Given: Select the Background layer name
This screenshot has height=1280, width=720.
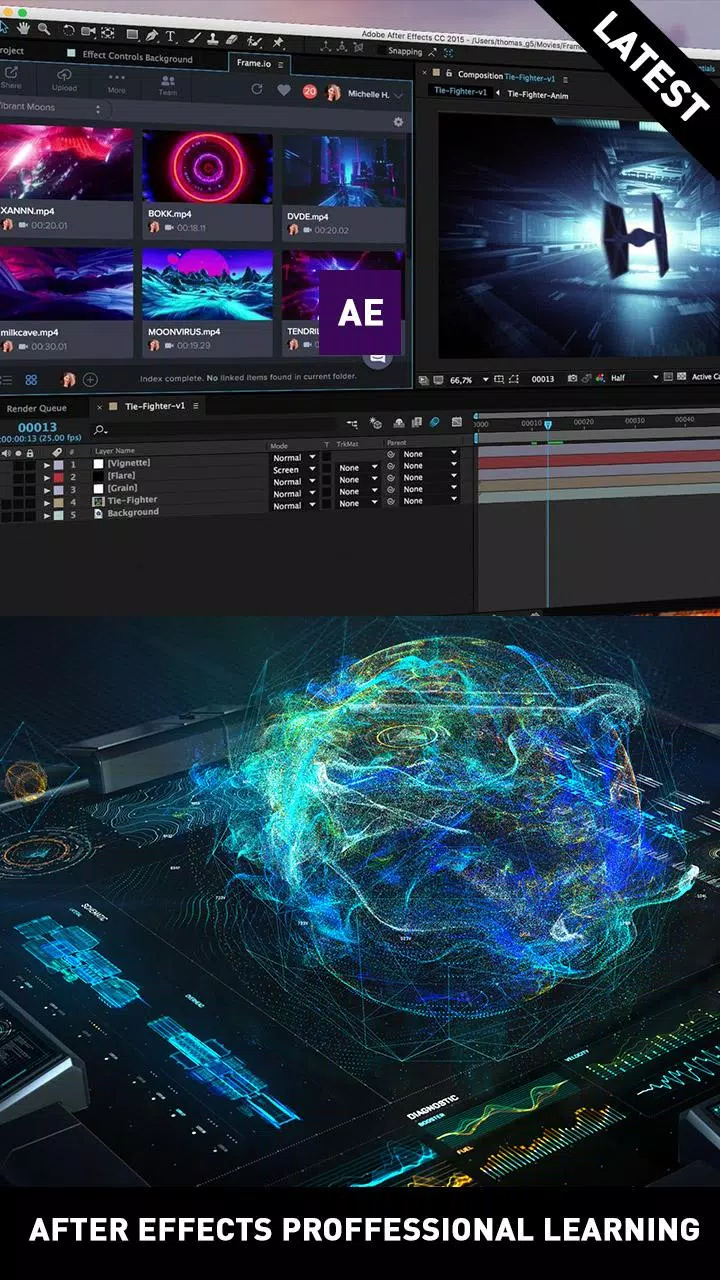Looking at the screenshot, I should [x=133, y=512].
